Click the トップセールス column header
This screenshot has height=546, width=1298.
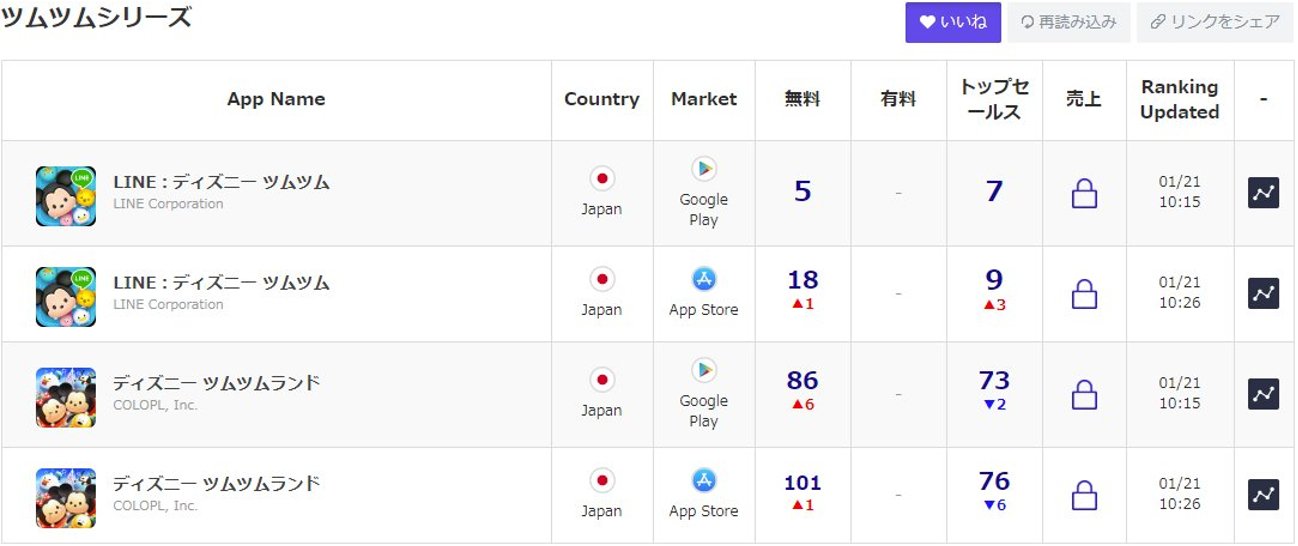tap(994, 99)
